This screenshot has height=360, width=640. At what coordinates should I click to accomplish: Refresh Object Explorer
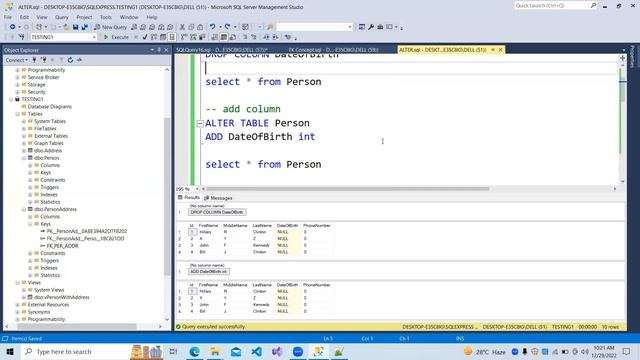(x=70, y=60)
